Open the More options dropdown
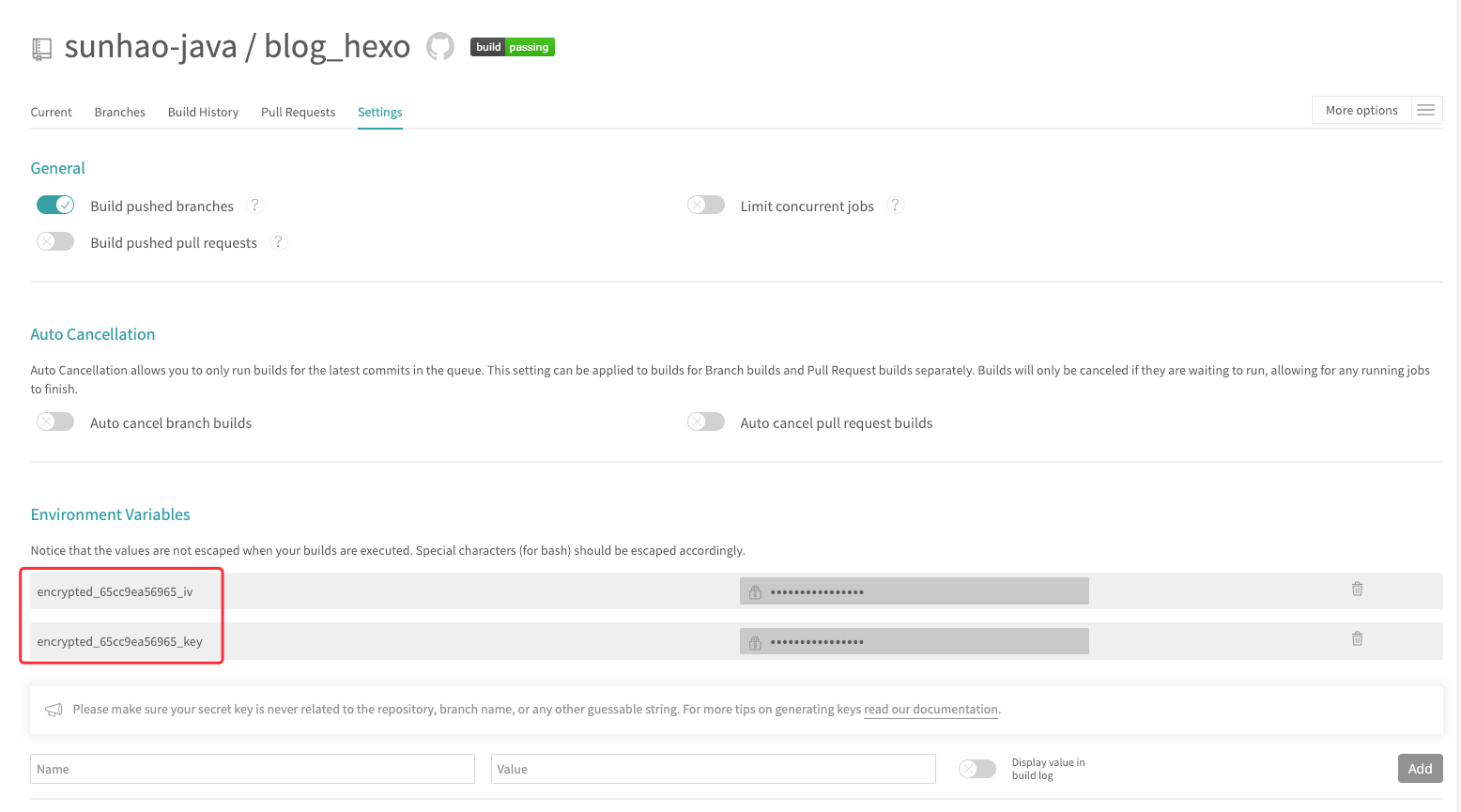 coord(1361,110)
